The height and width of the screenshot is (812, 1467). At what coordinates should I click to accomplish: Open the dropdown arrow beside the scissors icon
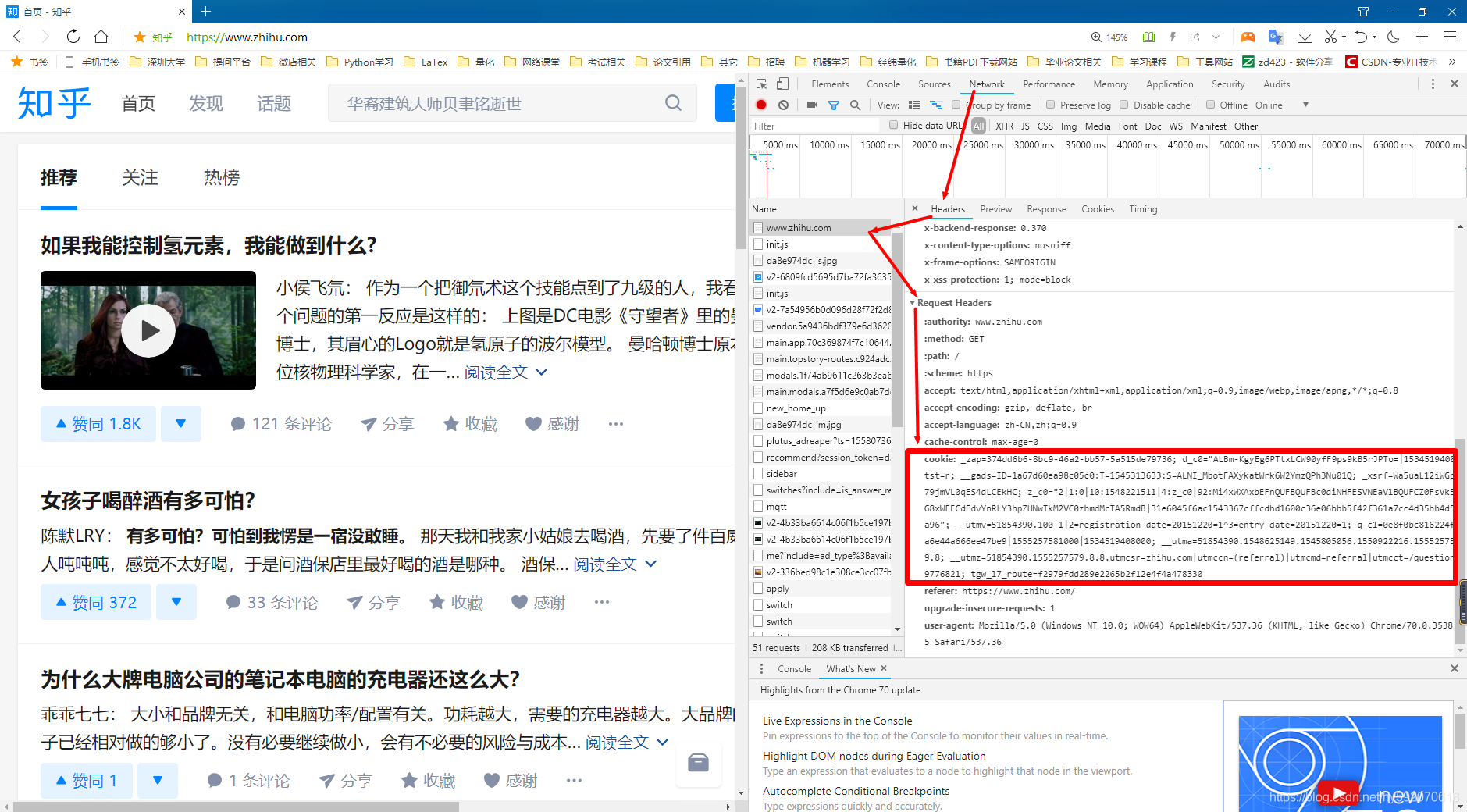pos(1344,37)
